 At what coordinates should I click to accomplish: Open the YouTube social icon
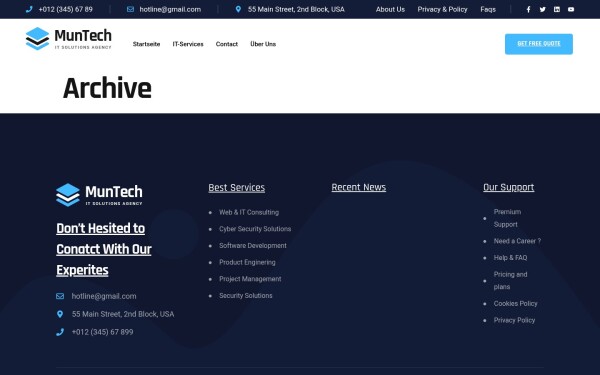point(571,9)
